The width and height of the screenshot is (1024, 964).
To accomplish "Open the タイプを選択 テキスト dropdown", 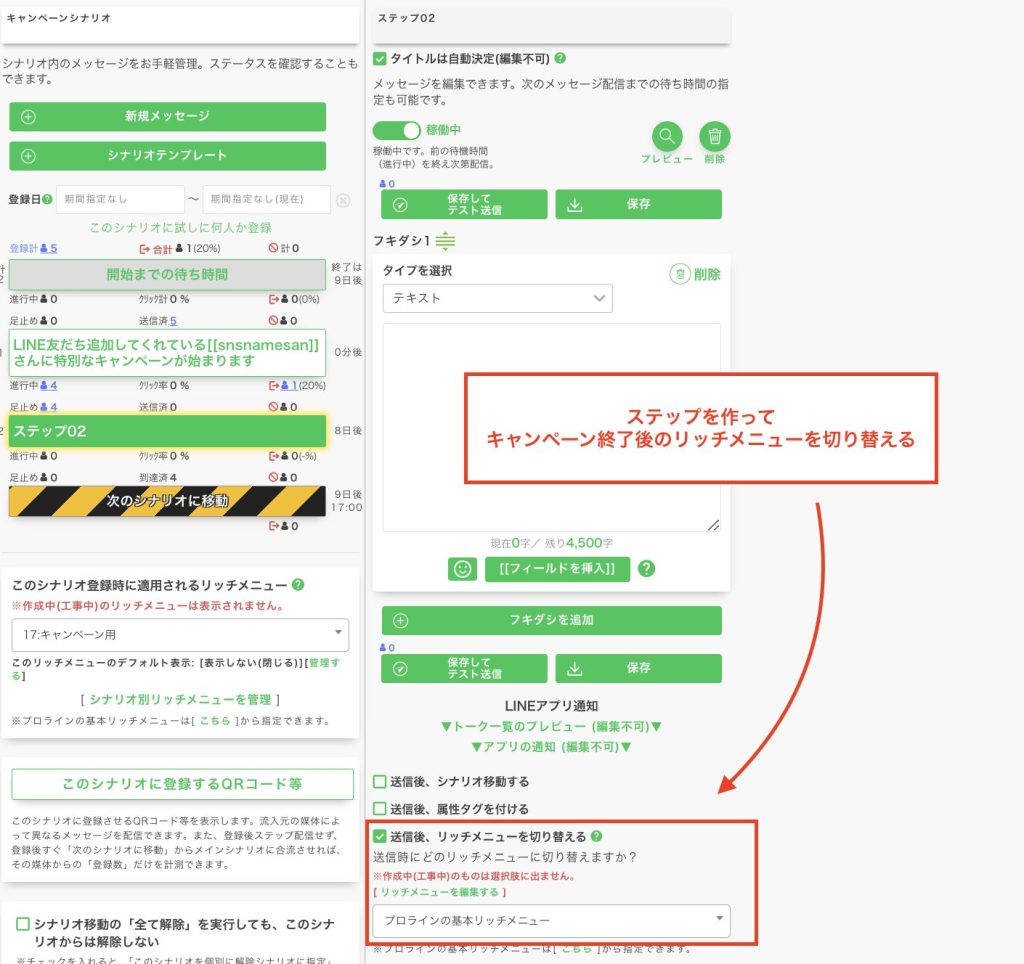I will point(497,298).
